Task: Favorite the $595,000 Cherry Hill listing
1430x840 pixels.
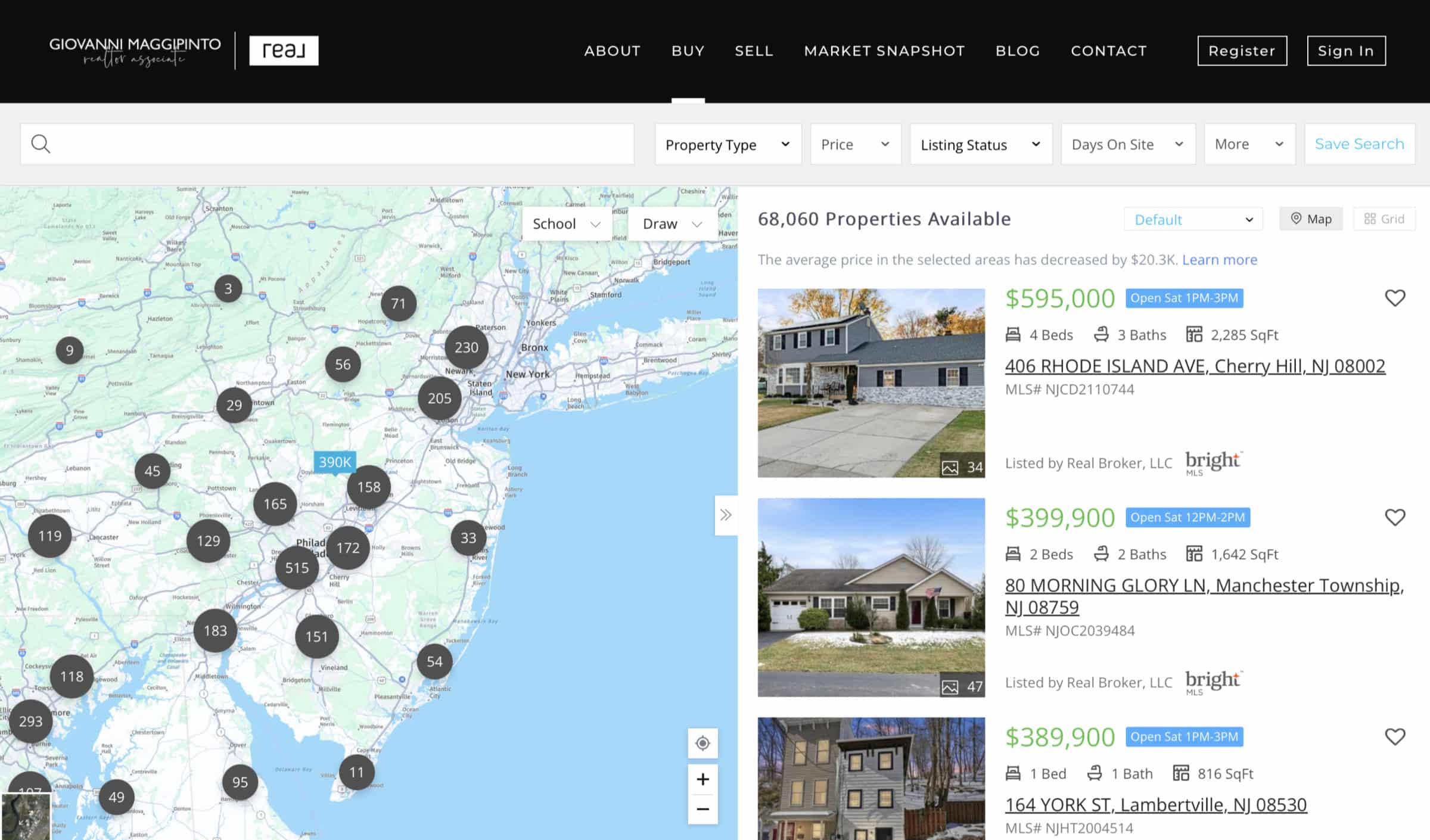Action: pyautogui.click(x=1395, y=297)
